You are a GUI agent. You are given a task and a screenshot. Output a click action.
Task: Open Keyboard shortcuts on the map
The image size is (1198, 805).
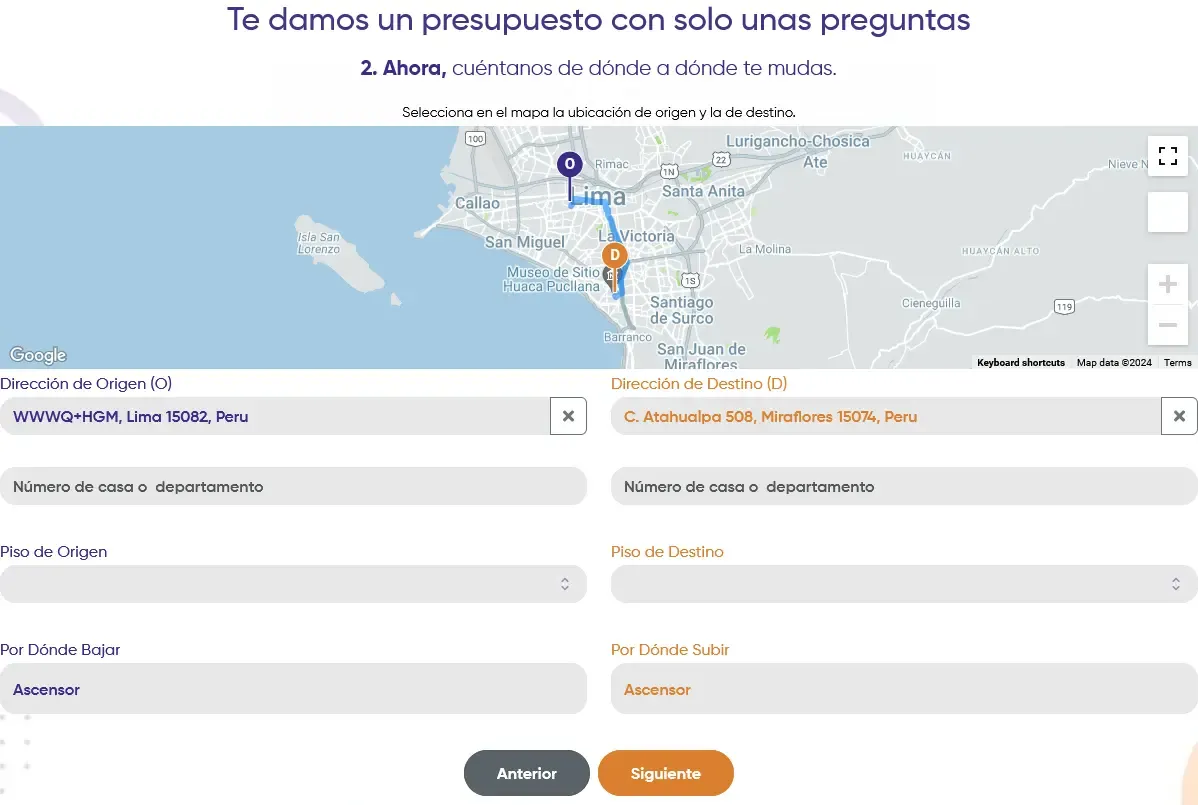click(x=1021, y=363)
